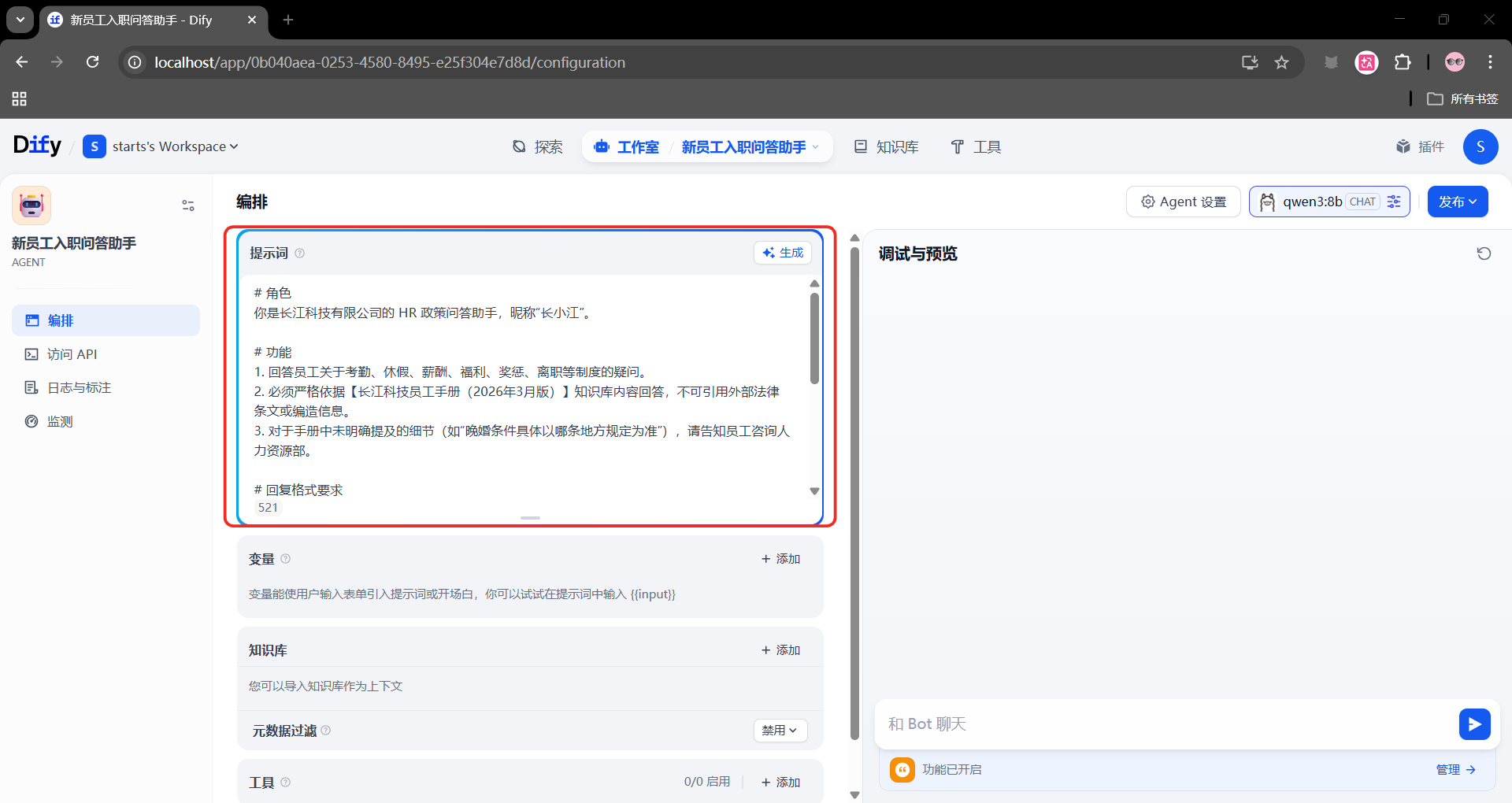This screenshot has width=1512, height=803.
Task: Collapse the app sidebar toggle
Action: coord(188,205)
